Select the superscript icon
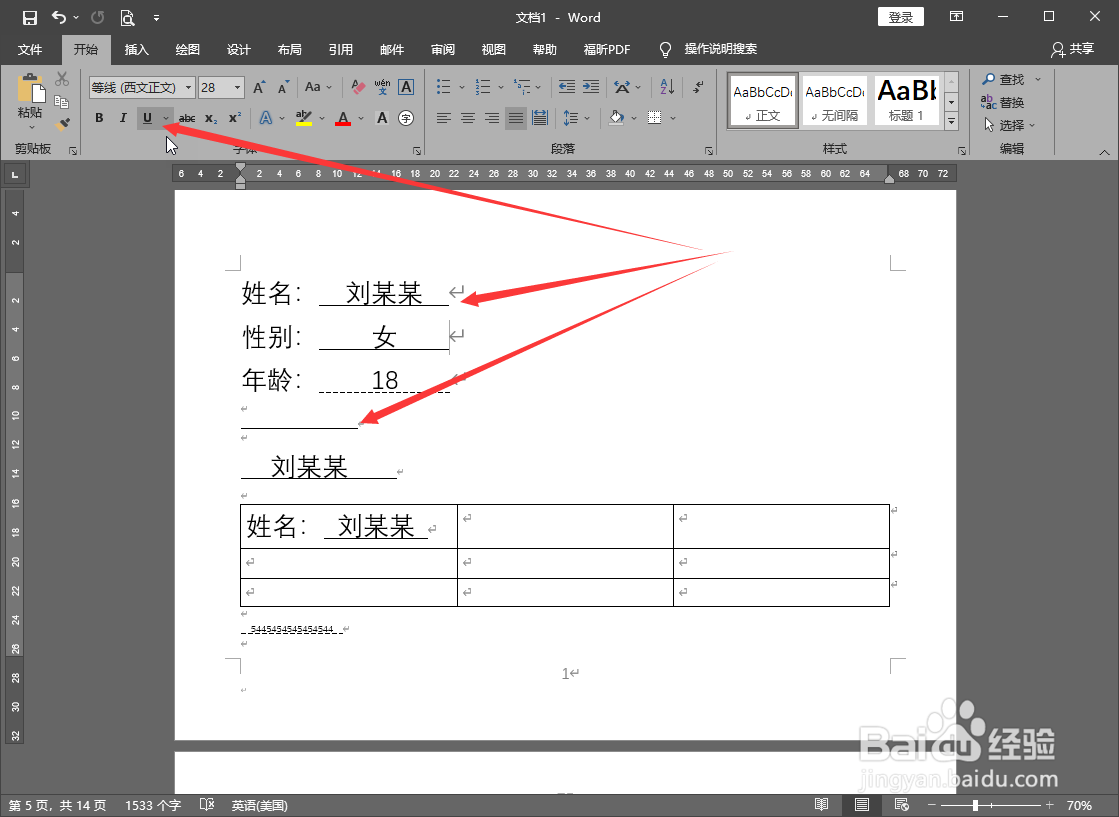The image size is (1119, 817). tap(233, 118)
